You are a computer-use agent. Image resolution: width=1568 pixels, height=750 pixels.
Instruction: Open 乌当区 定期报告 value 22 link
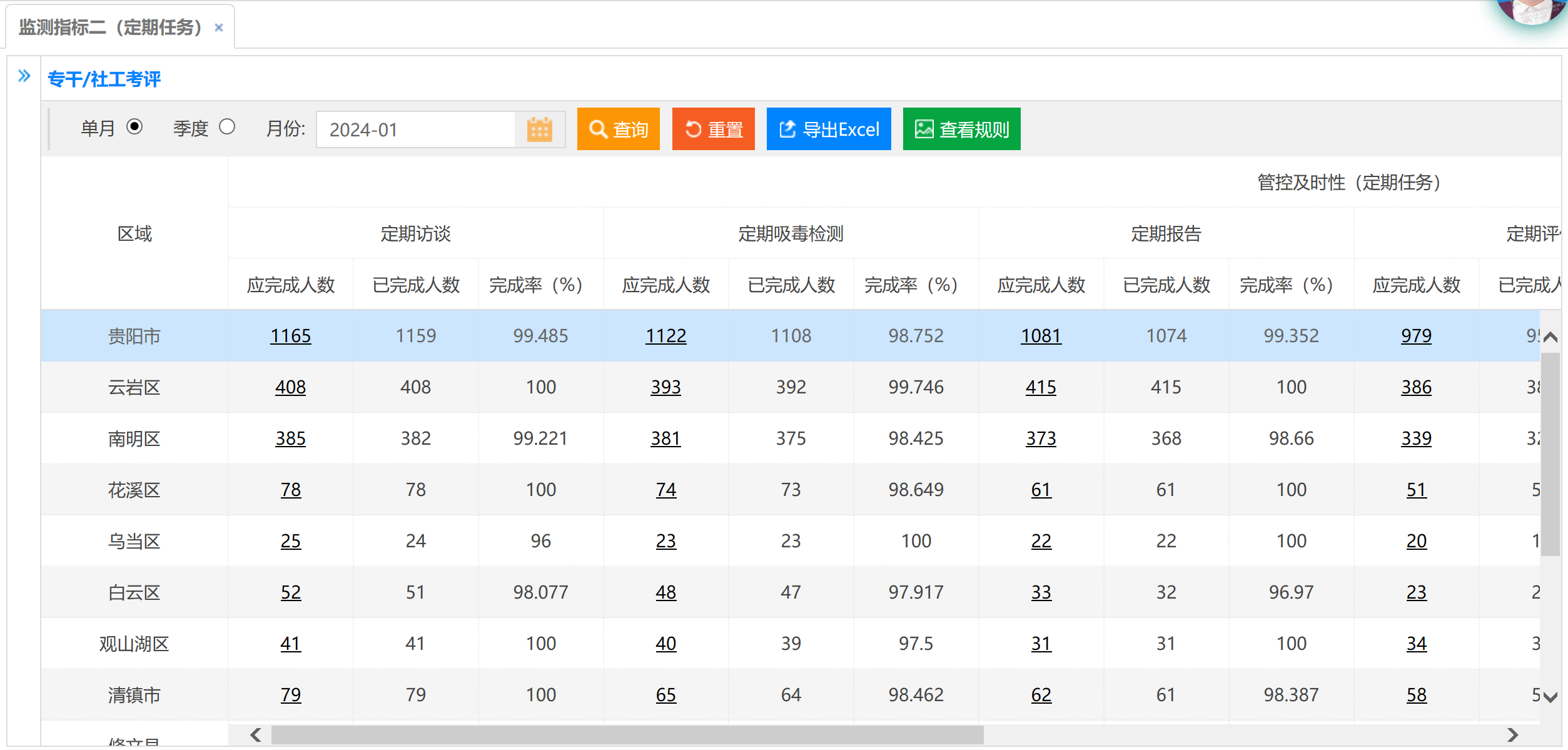point(1041,541)
